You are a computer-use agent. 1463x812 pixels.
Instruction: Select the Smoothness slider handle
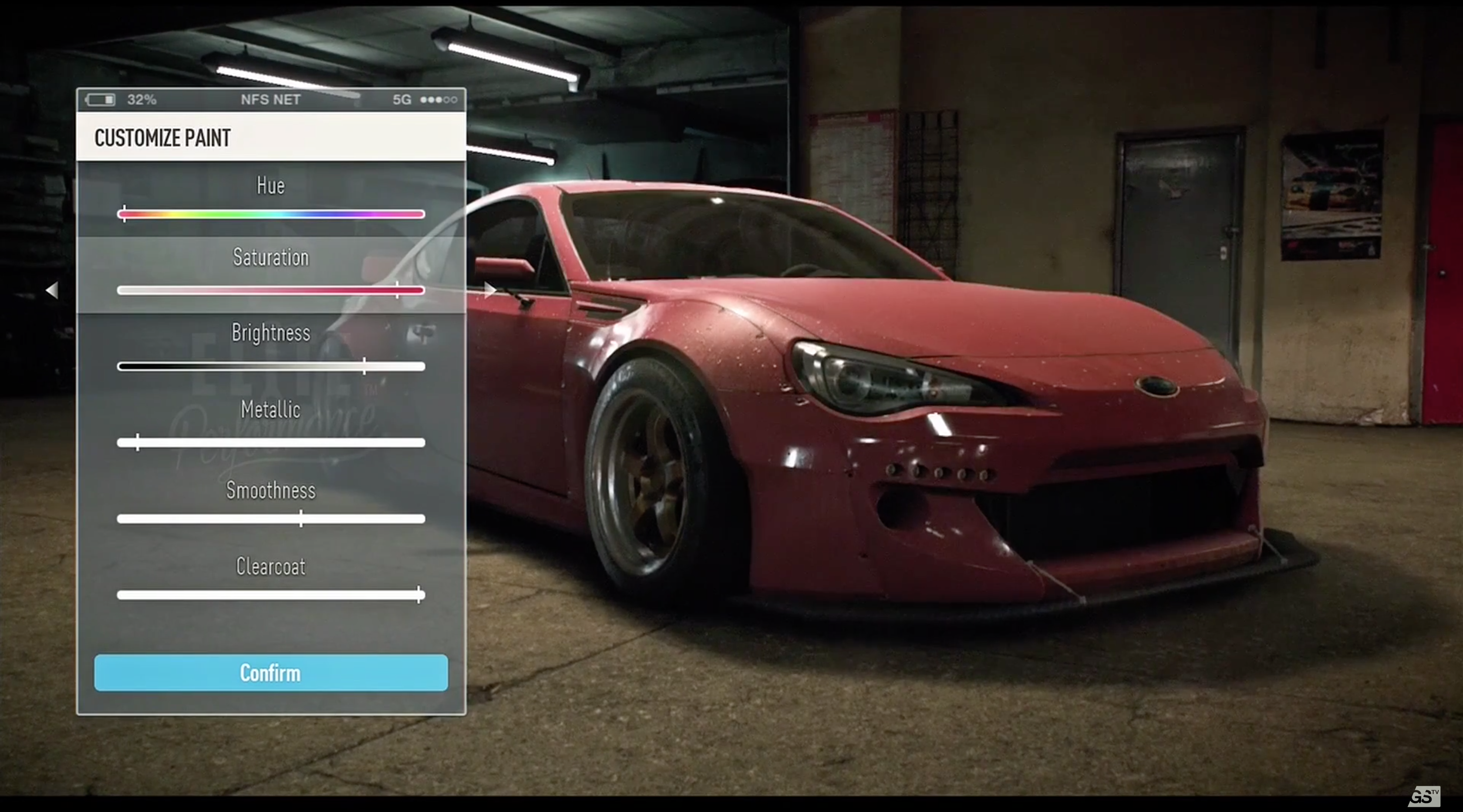point(301,518)
